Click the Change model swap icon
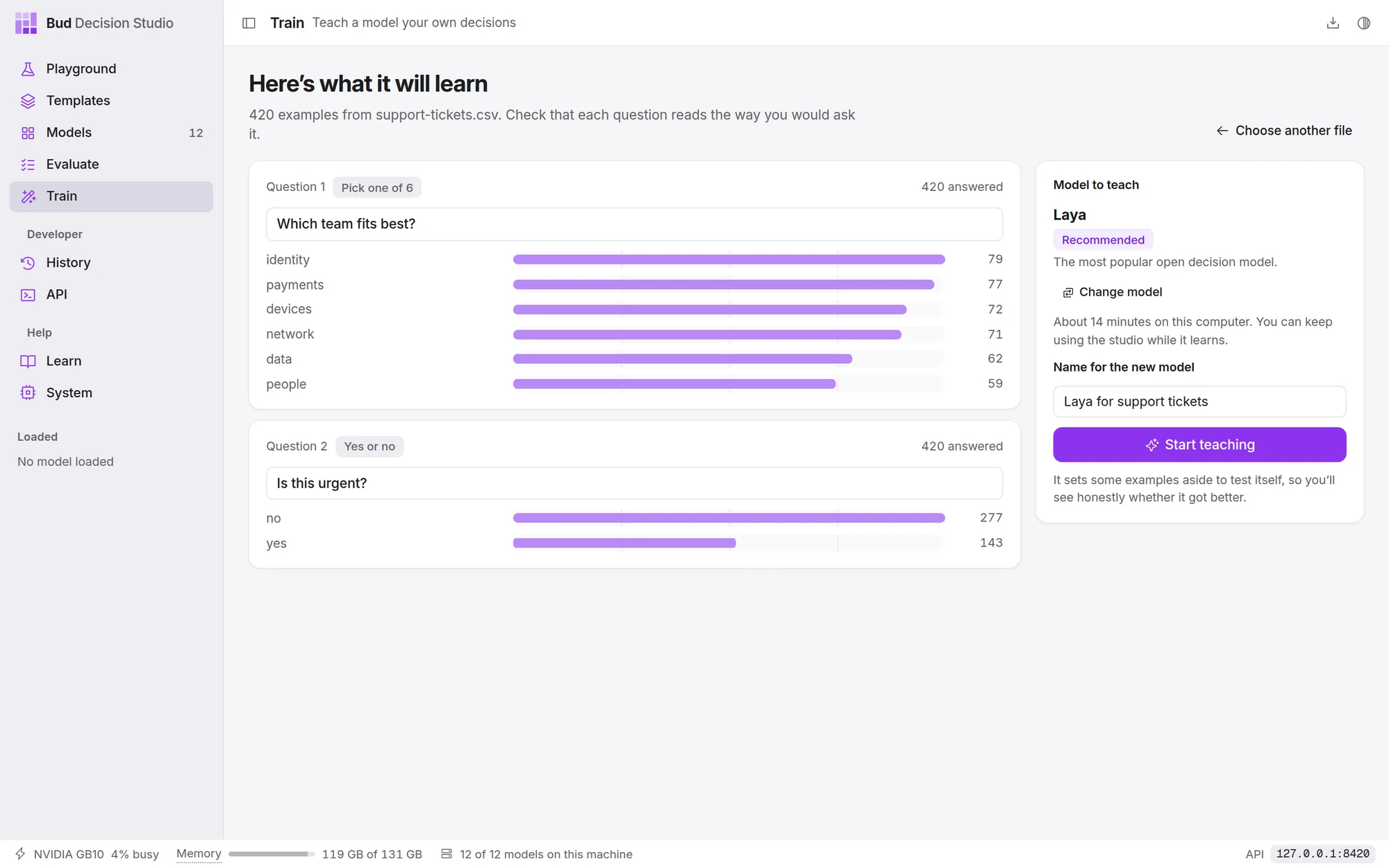 tap(1068, 292)
